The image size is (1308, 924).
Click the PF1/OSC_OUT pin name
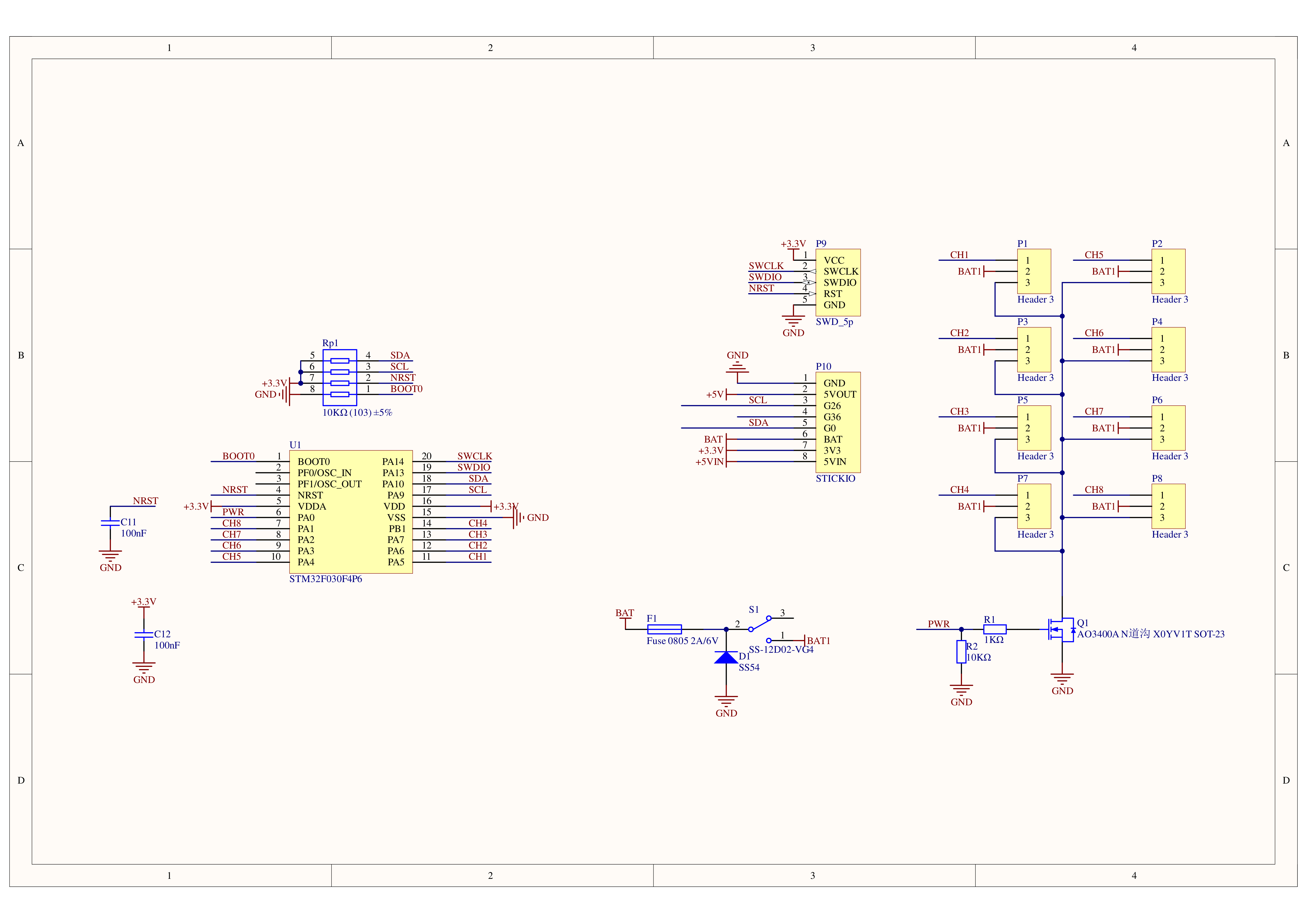pos(329,484)
